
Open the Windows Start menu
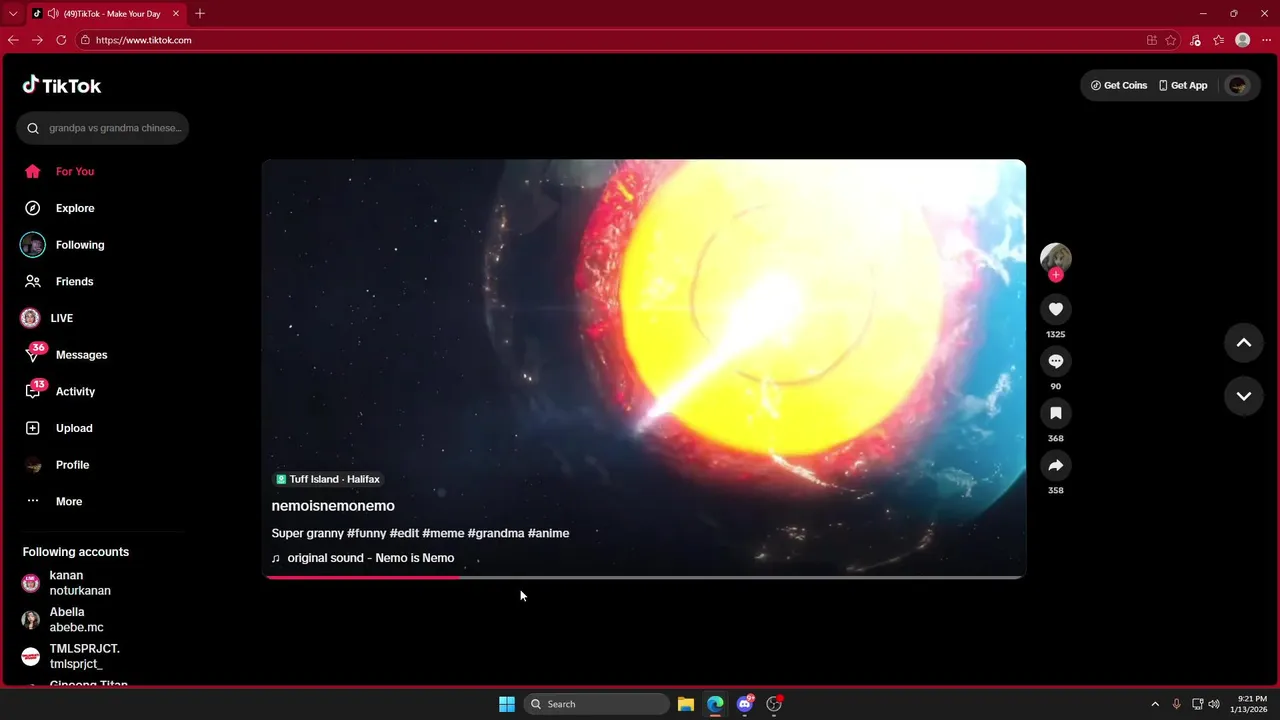coord(507,704)
